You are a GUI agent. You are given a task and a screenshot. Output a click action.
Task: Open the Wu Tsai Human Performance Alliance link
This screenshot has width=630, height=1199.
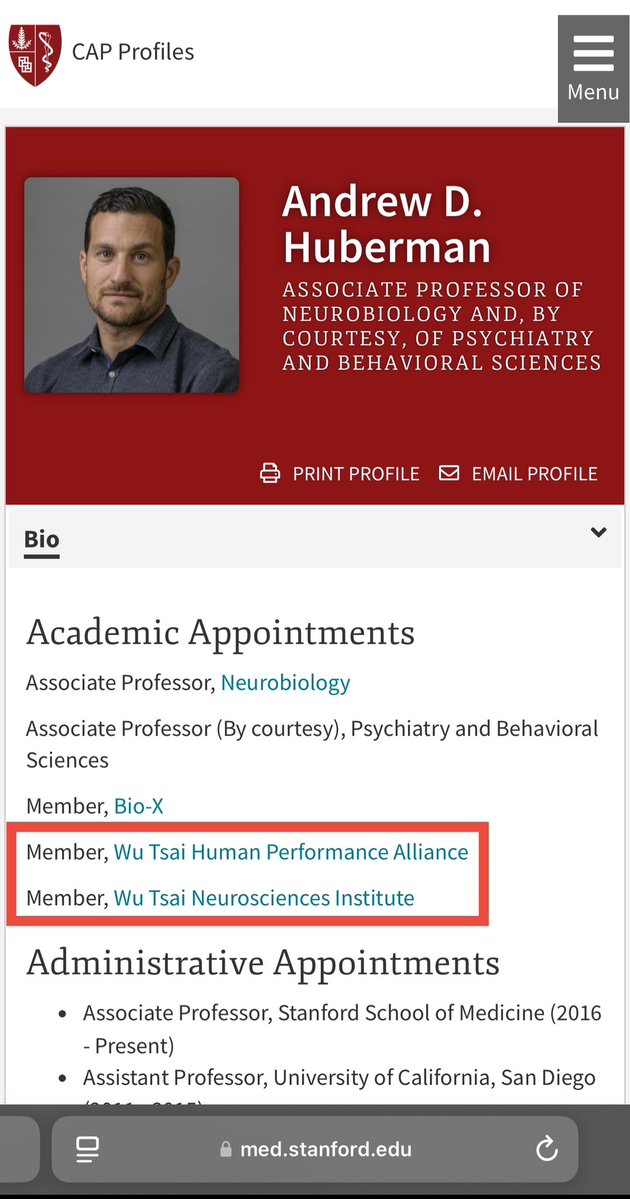click(290, 852)
